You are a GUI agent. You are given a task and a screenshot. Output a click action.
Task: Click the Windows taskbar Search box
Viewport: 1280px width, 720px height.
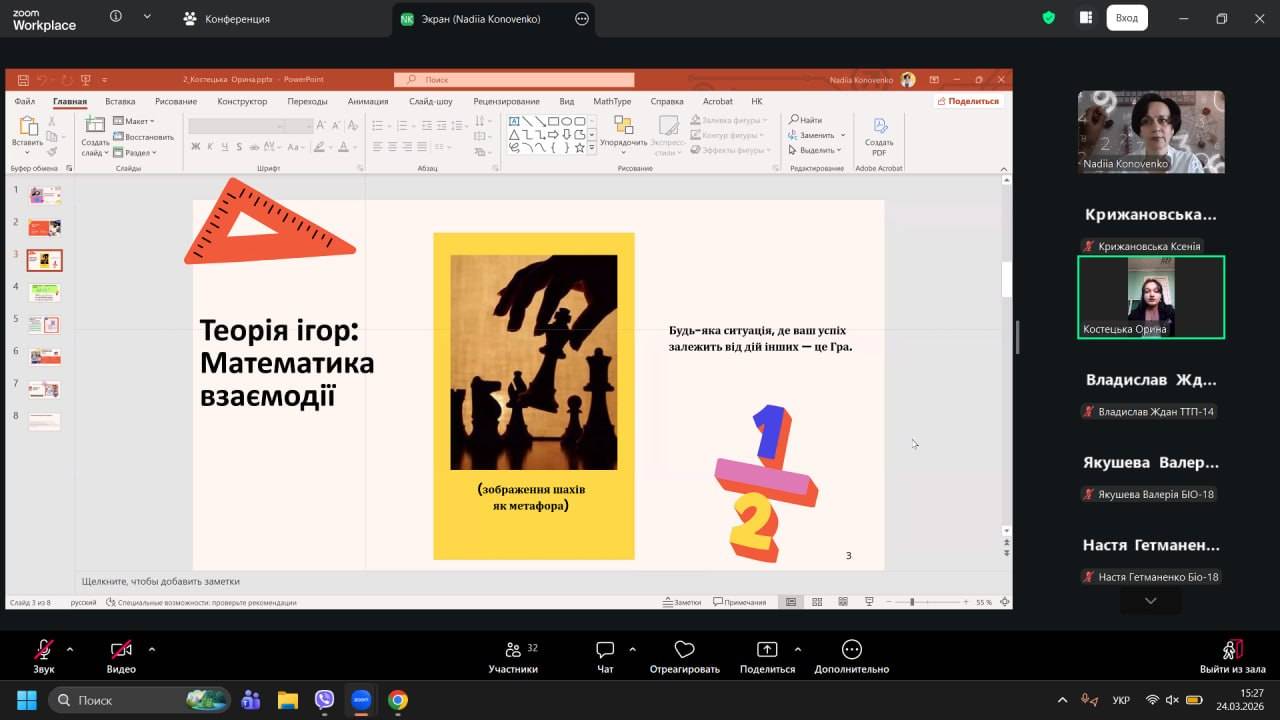[138, 700]
